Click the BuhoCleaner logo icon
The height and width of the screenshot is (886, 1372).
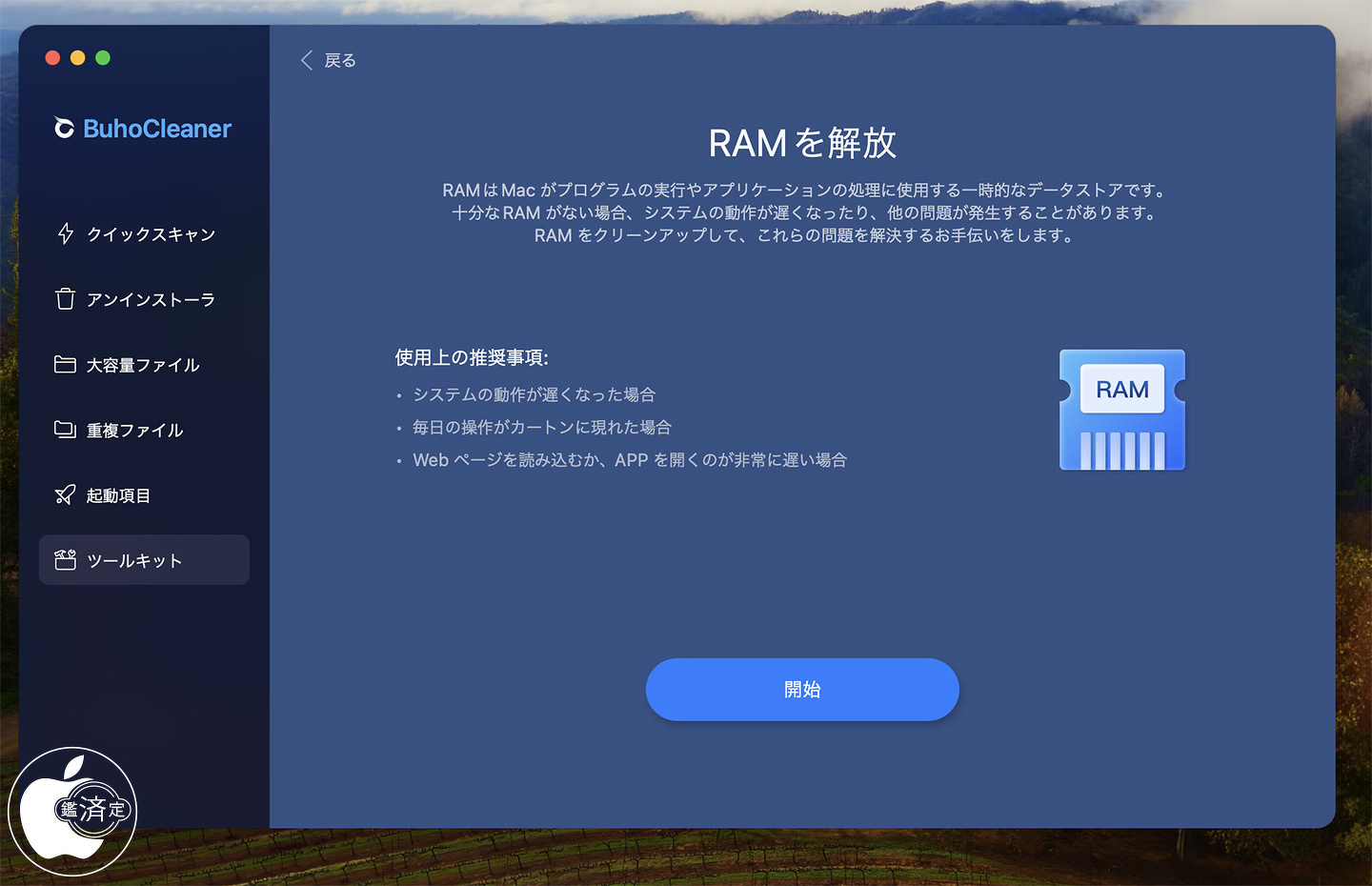64,128
